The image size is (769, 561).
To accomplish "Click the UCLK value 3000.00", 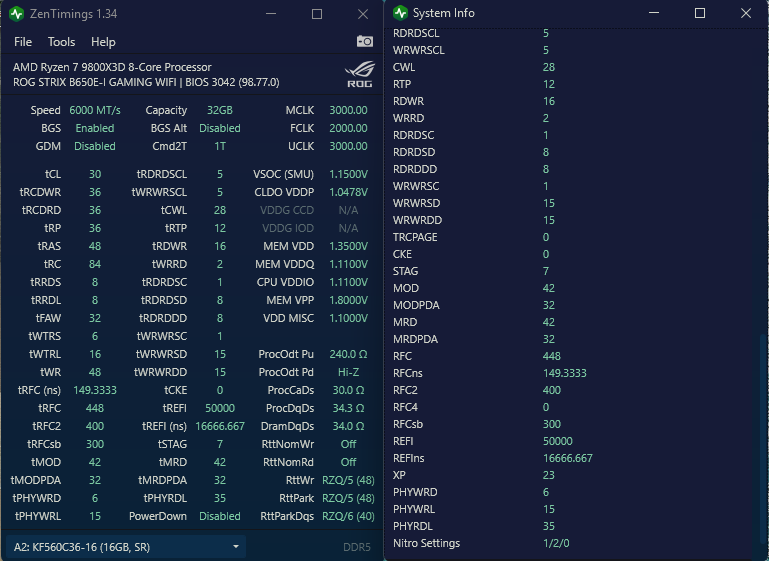I will tap(348, 146).
